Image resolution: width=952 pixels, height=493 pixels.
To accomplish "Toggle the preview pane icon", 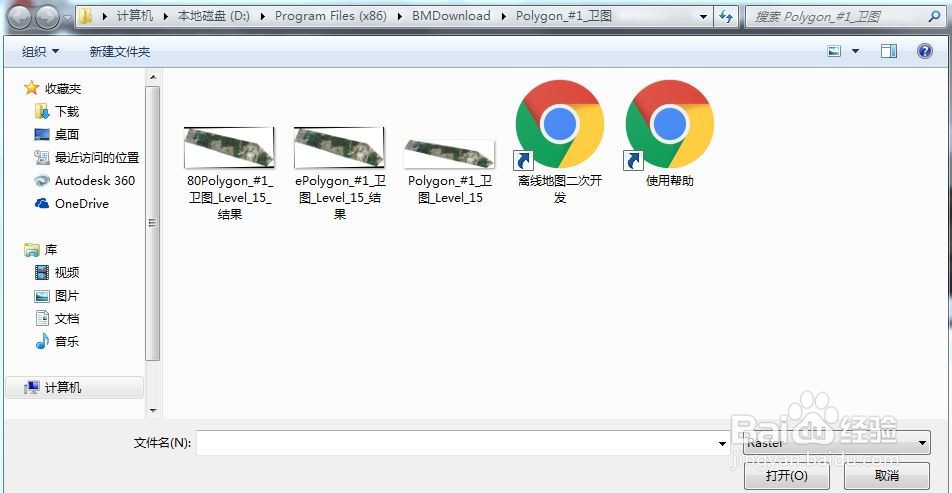I will coord(889,52).
